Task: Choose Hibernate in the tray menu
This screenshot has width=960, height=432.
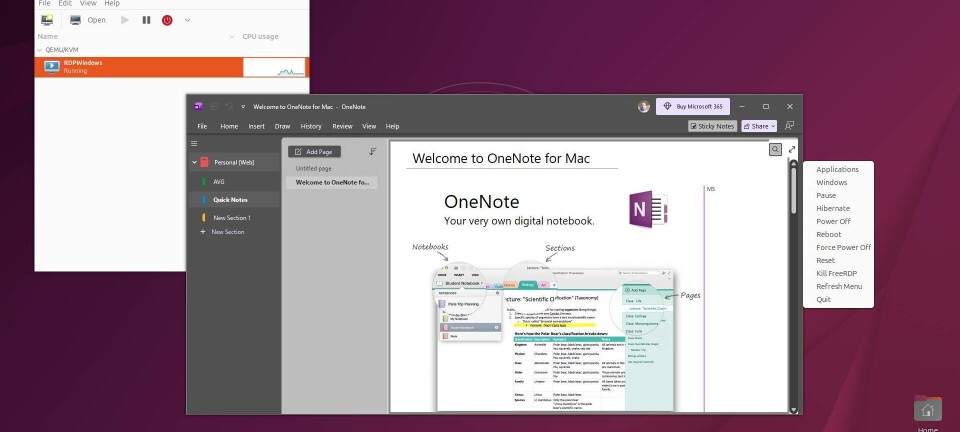Action: pos(833,209)
